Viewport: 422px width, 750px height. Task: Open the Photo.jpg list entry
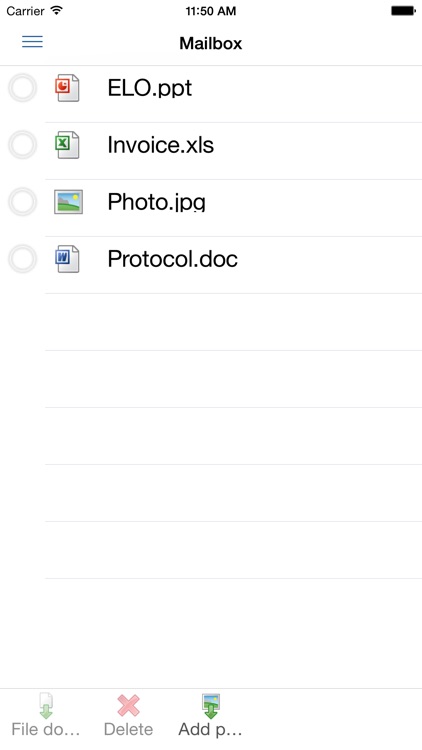(211, 208)
